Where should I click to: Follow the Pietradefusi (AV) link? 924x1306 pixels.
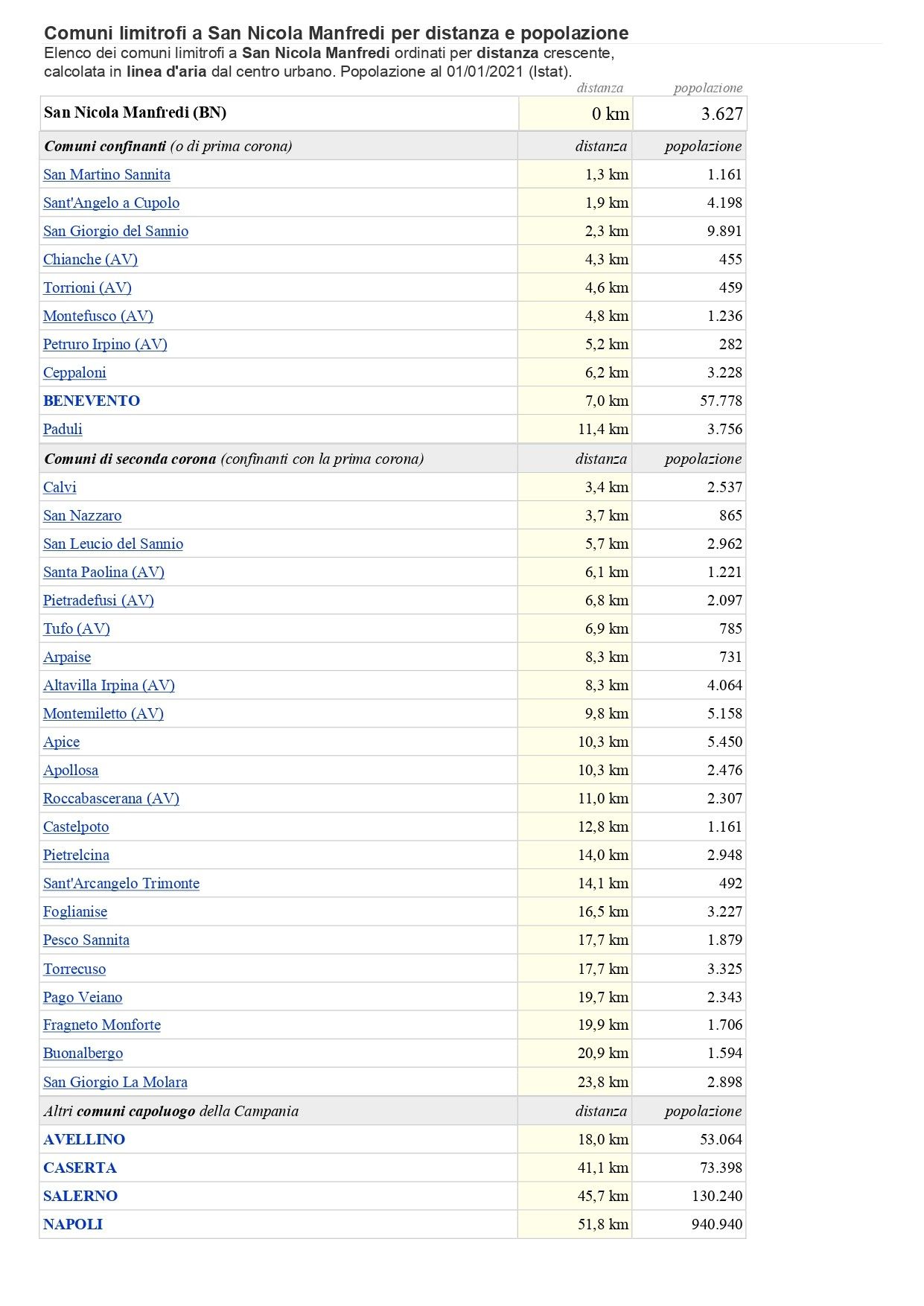pos(98,600)
